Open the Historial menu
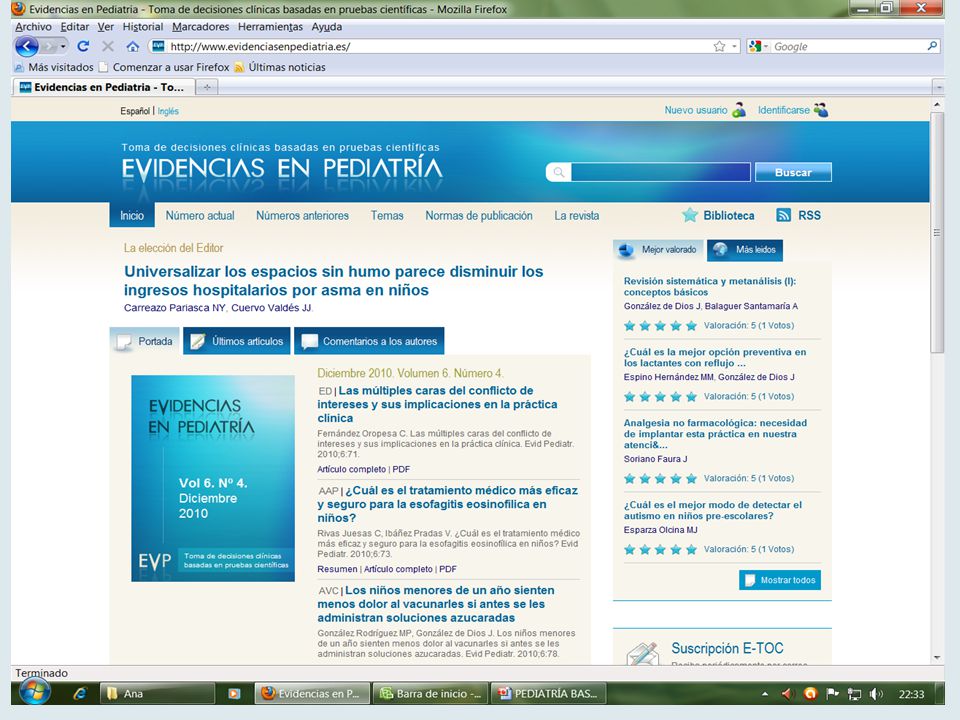This screenshot has height=720, width=960. pos(143,27)
